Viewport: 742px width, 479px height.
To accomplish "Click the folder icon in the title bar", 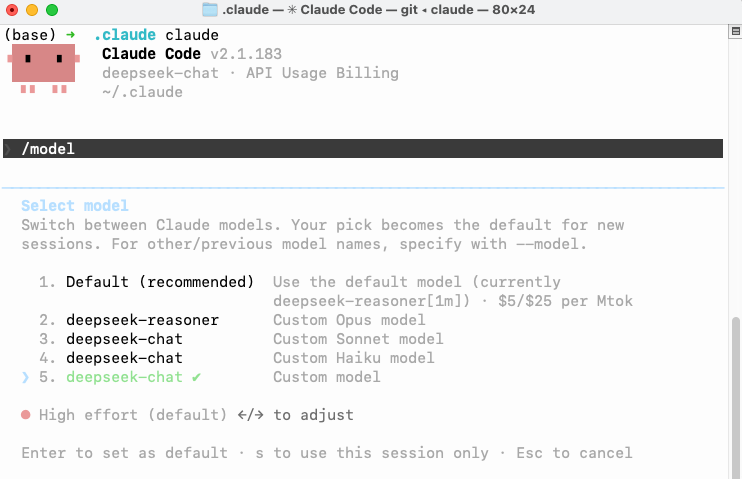I will coord(210,9).
